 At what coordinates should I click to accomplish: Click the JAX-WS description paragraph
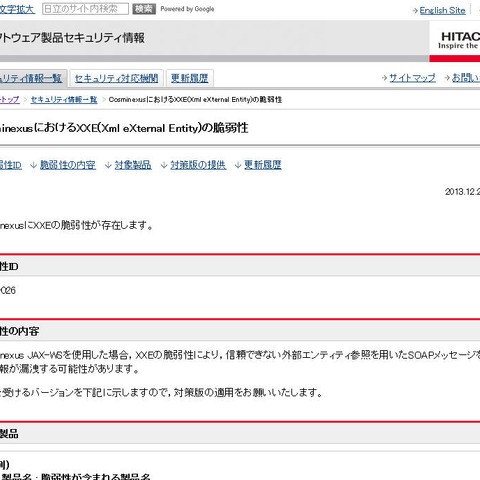(x=240, y=362)
